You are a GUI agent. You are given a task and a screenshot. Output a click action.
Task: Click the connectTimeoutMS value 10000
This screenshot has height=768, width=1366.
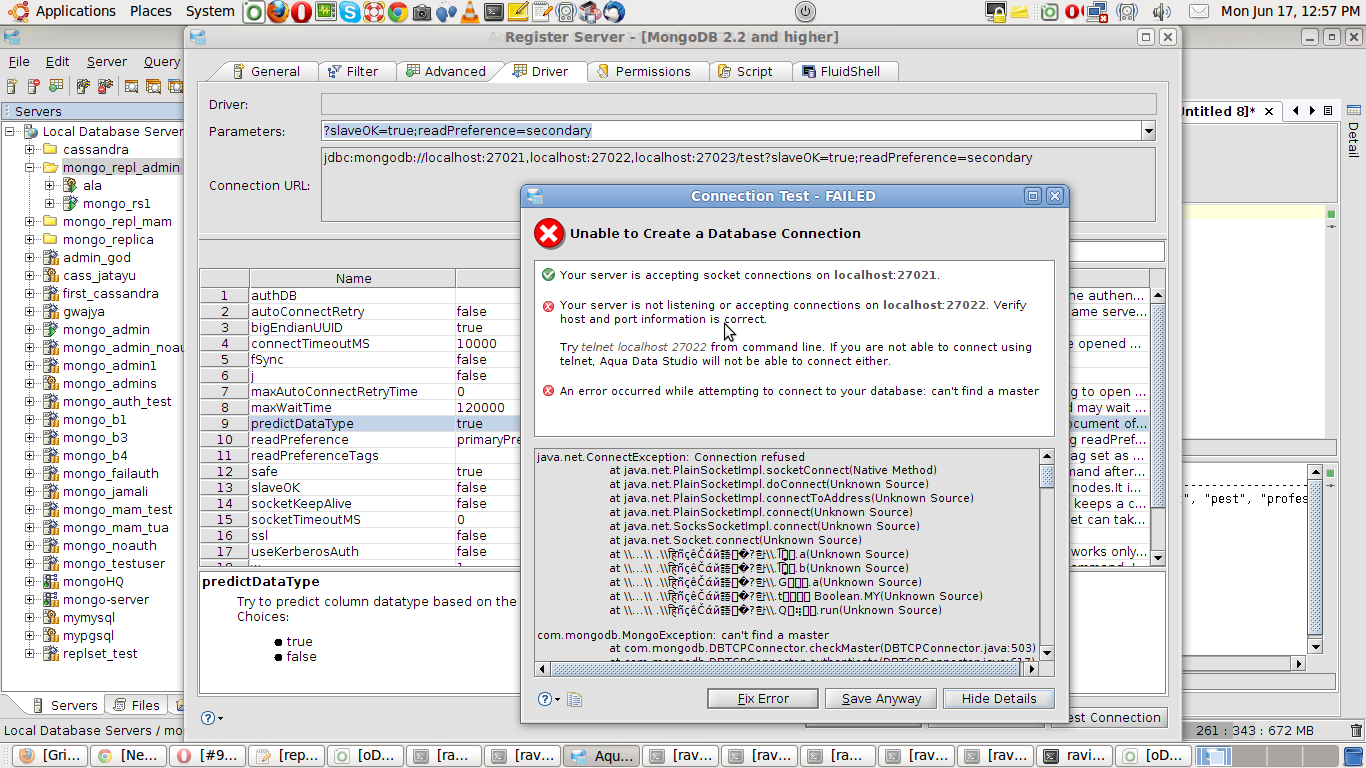click(477, 344)
